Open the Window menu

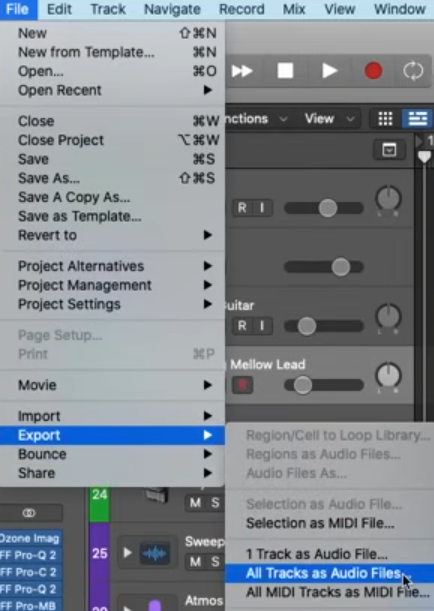(400, 9)
